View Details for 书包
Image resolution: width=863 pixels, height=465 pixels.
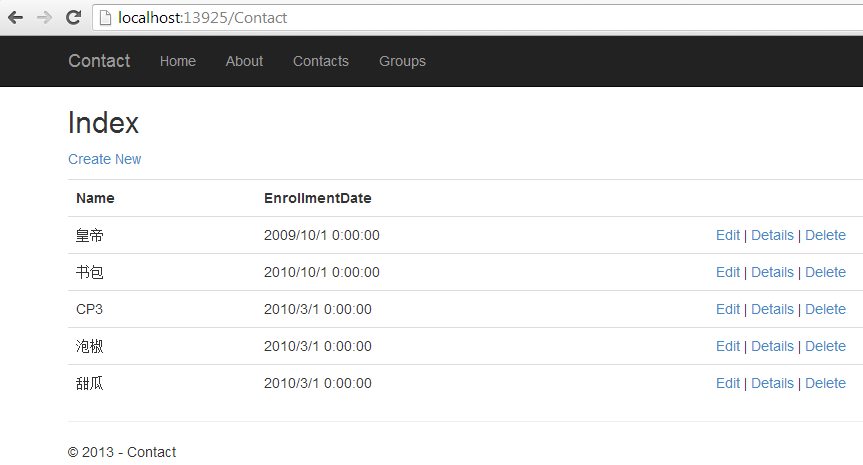click(x=772, y=272)
